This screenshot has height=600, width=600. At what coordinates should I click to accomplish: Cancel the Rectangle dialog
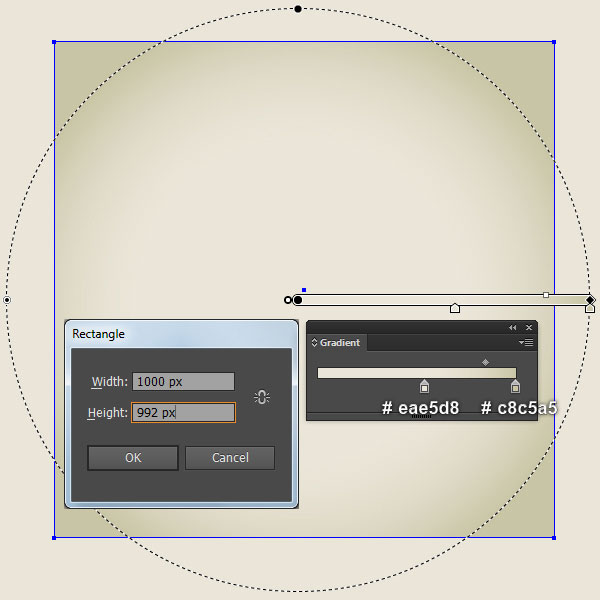click(x=230, y=458)
